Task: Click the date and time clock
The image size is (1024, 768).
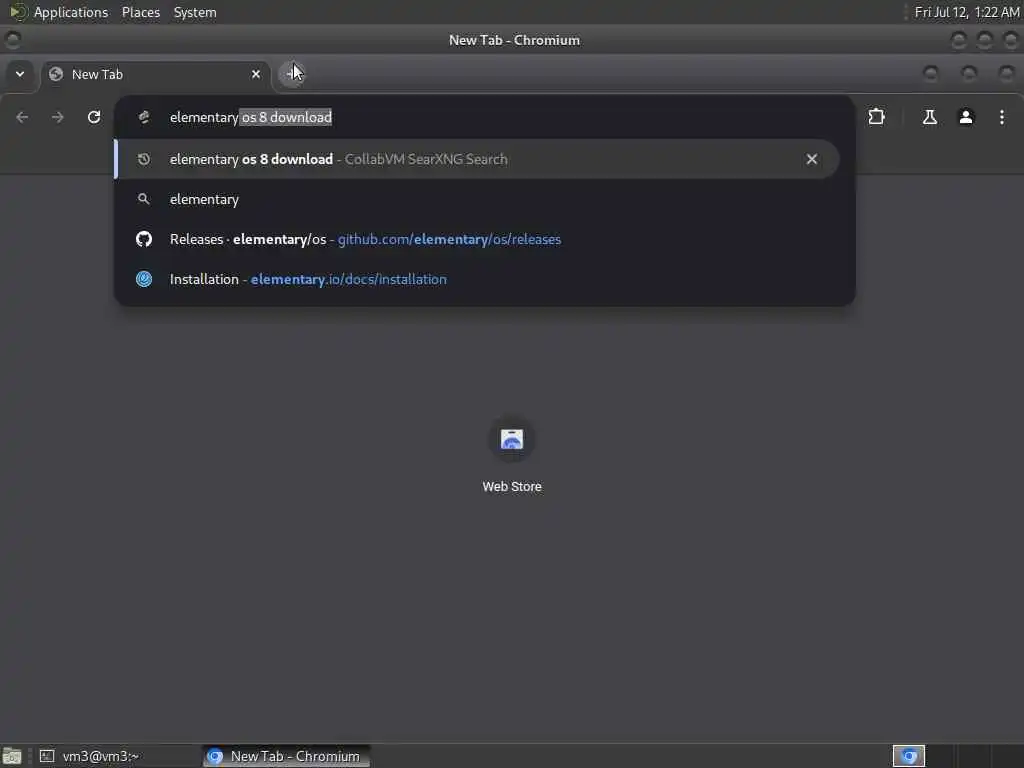Action: click(x=967, y=12)
